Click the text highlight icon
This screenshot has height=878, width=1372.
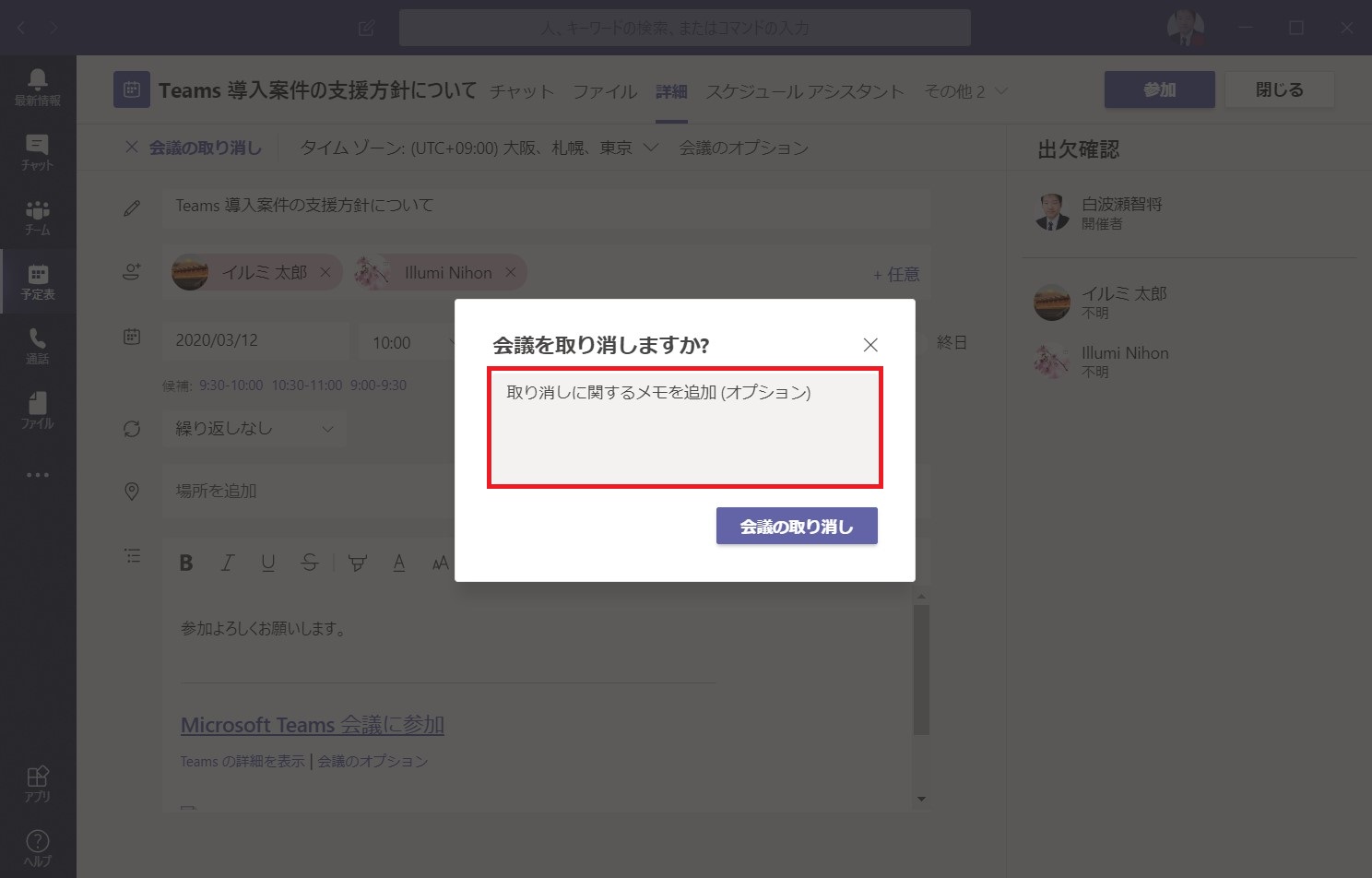[x=358, y=563]
